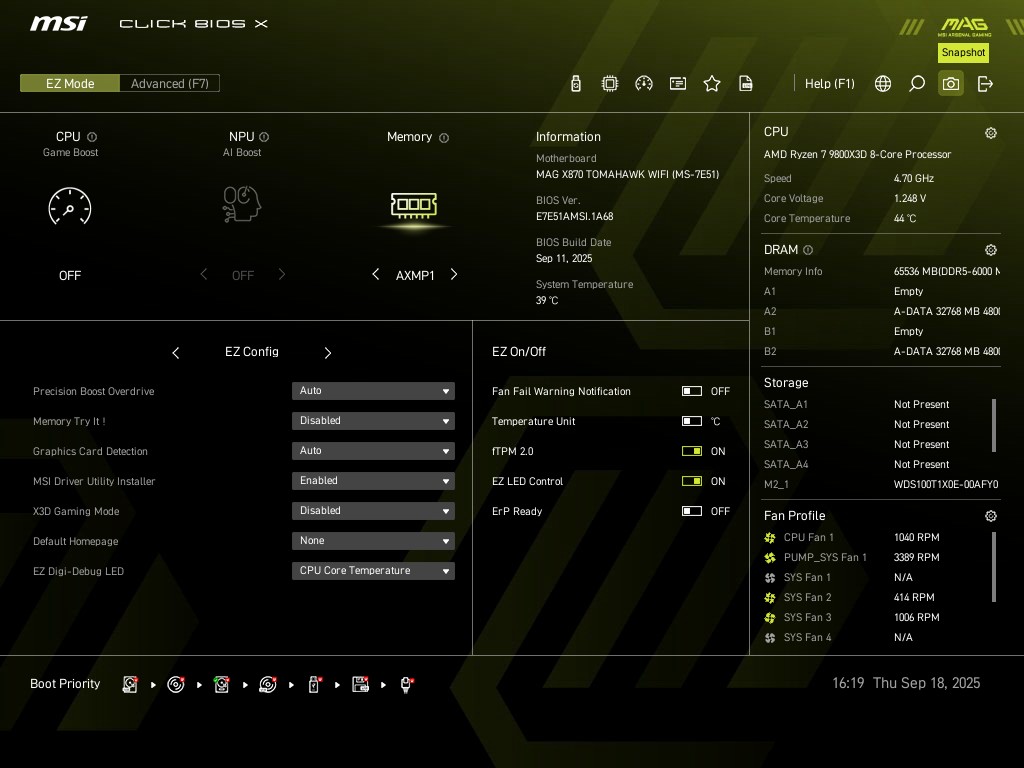Show info for NPU AI Boost
This screenshot has width=1024, height=768.
264,137
